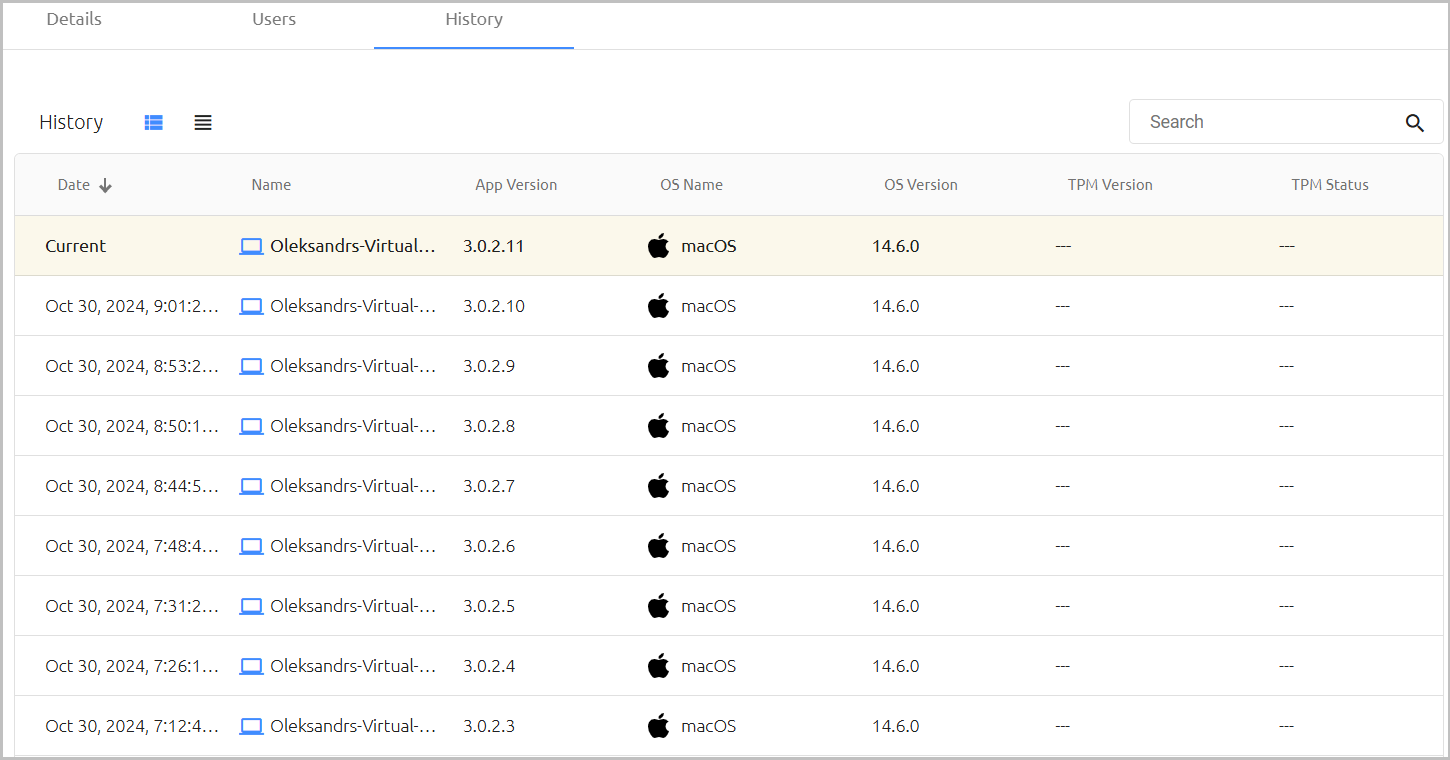Click laptop icon in the 3.0.2.4 row
The image size is (1450, 760).
point(251,666)
